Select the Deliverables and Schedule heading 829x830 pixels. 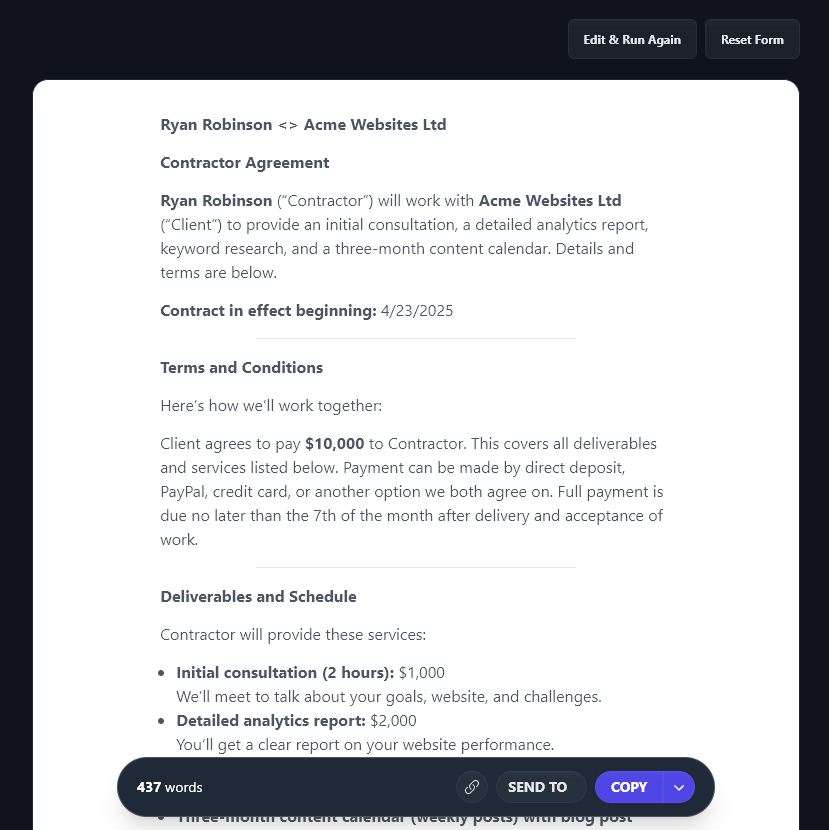click(x=258, y=596)
